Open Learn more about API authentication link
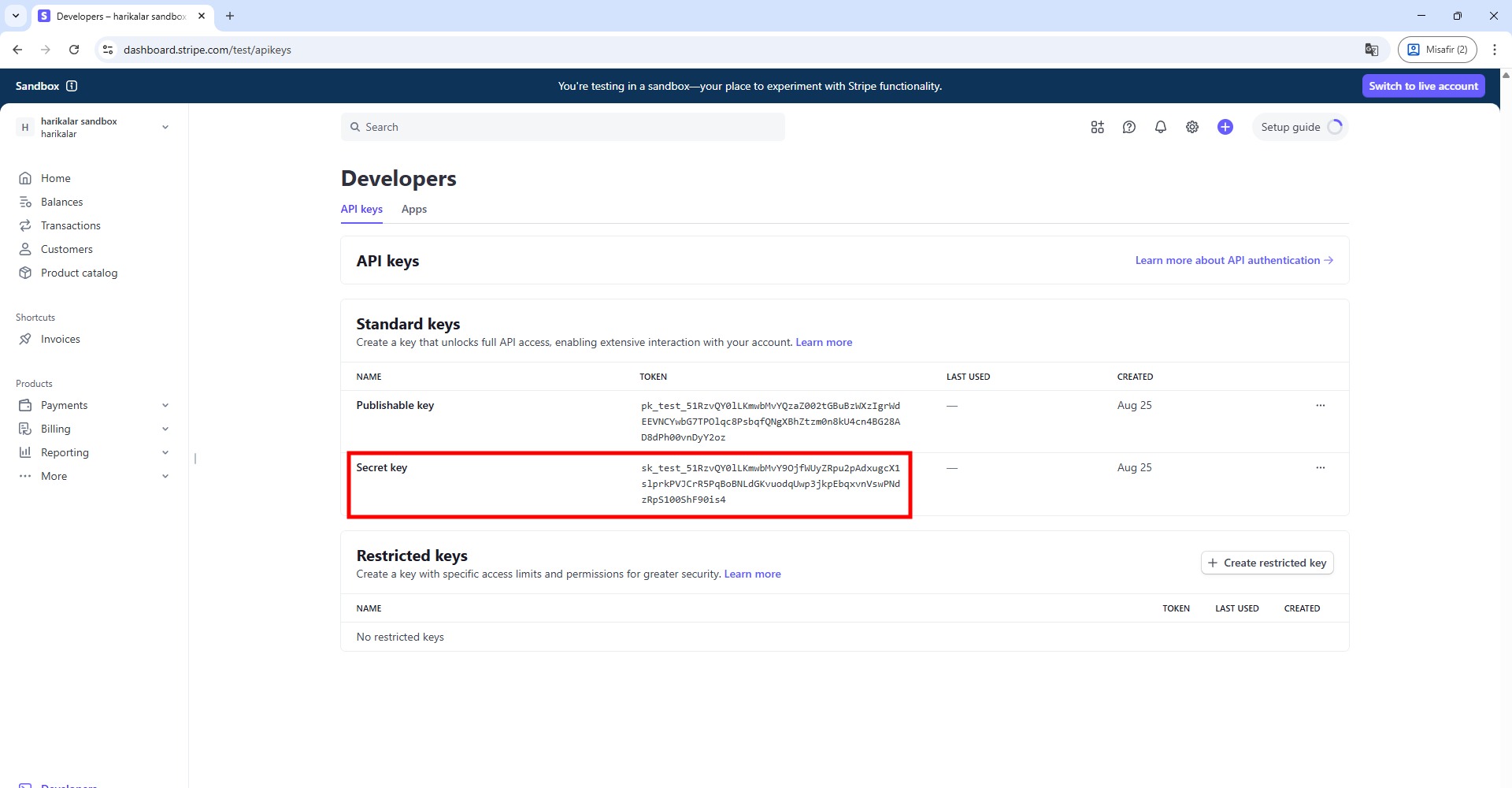The width and height of the screenshot is (1512, 788). point(1233,260)
